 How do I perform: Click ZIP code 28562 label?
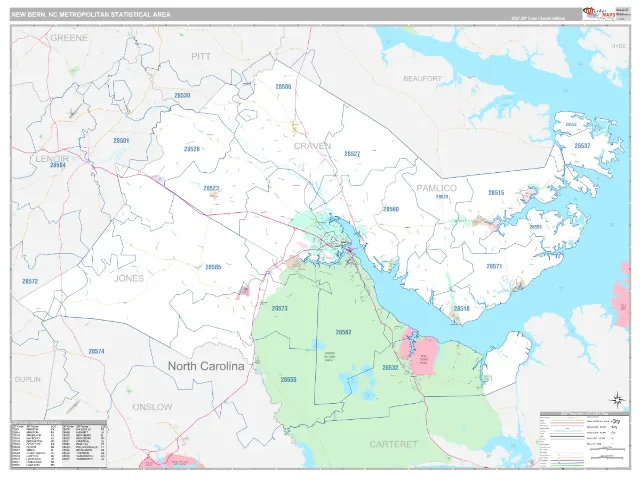pyautogui.click(x=343, y=332)
